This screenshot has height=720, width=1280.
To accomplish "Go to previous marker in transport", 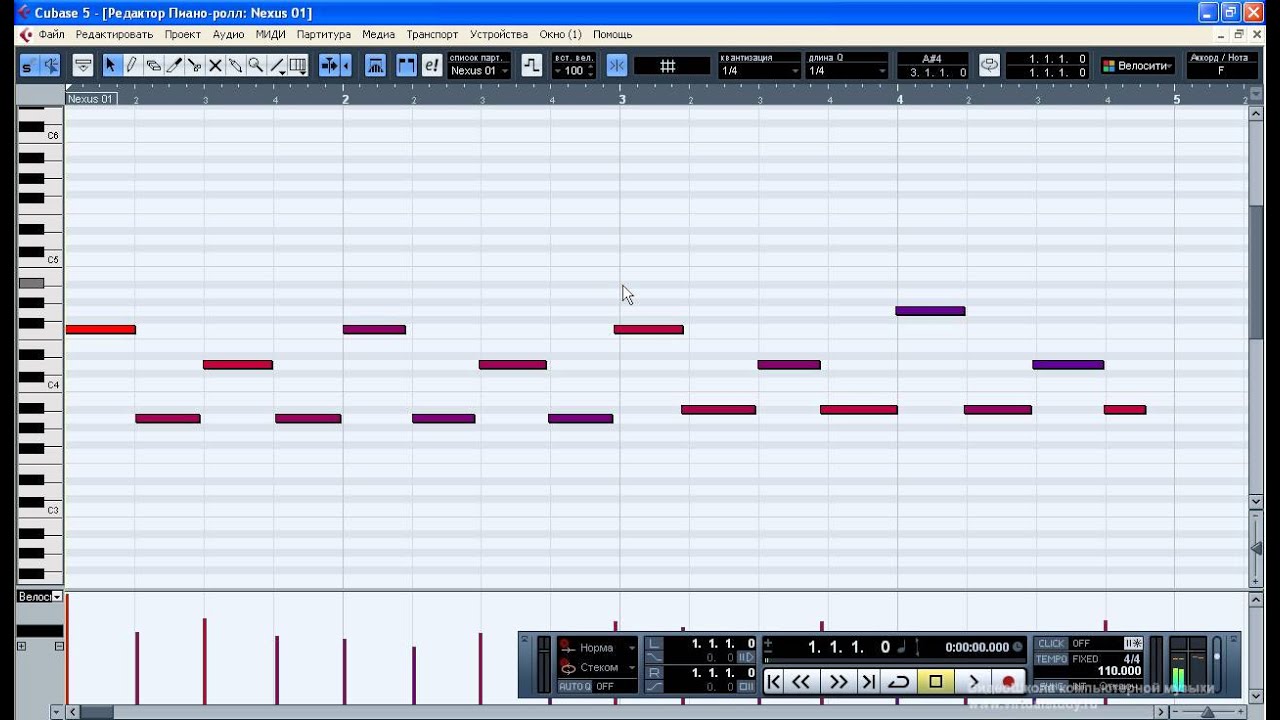I will [773, 682].
